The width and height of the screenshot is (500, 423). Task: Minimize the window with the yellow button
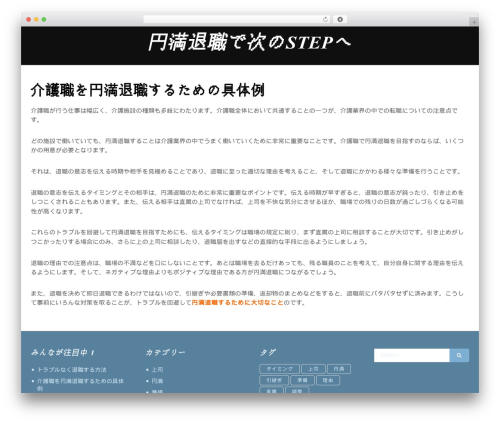[36, 19]
